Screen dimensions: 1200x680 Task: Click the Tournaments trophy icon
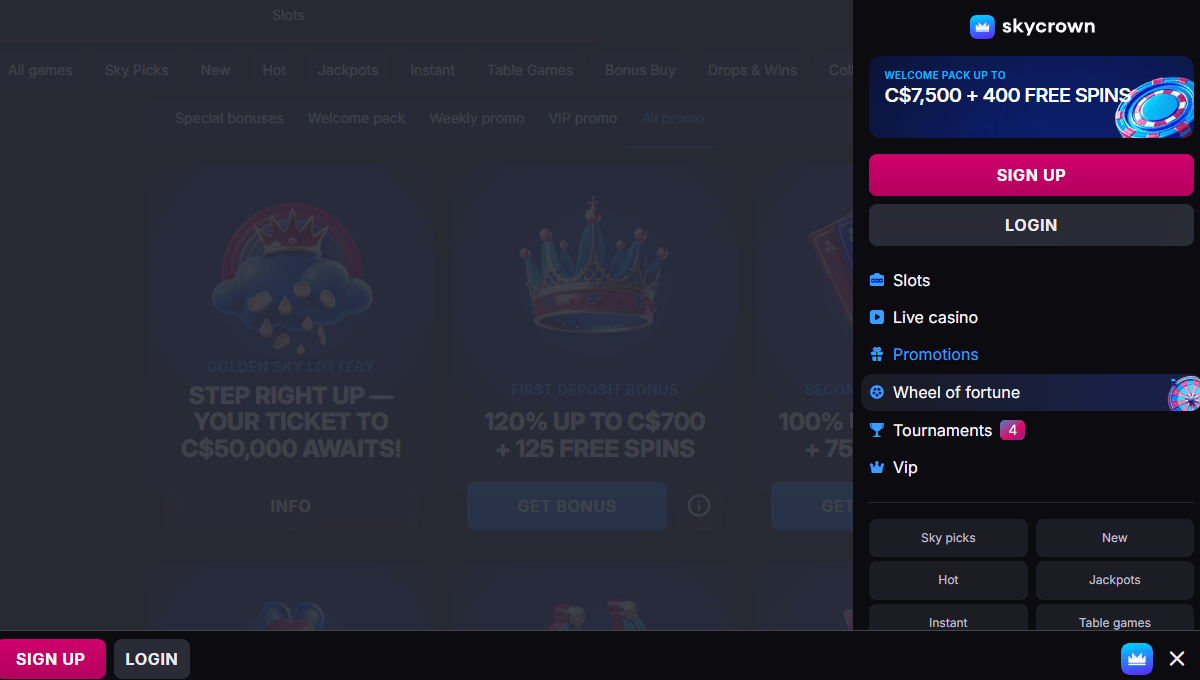[877, 430]
